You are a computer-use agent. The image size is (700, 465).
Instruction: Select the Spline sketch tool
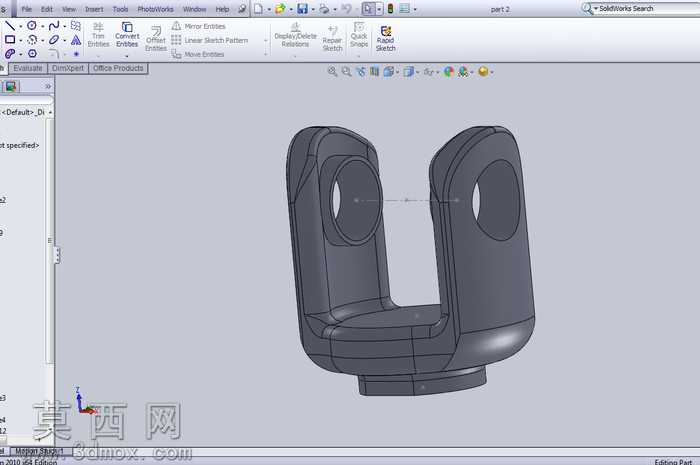click(x=54, y=25)
